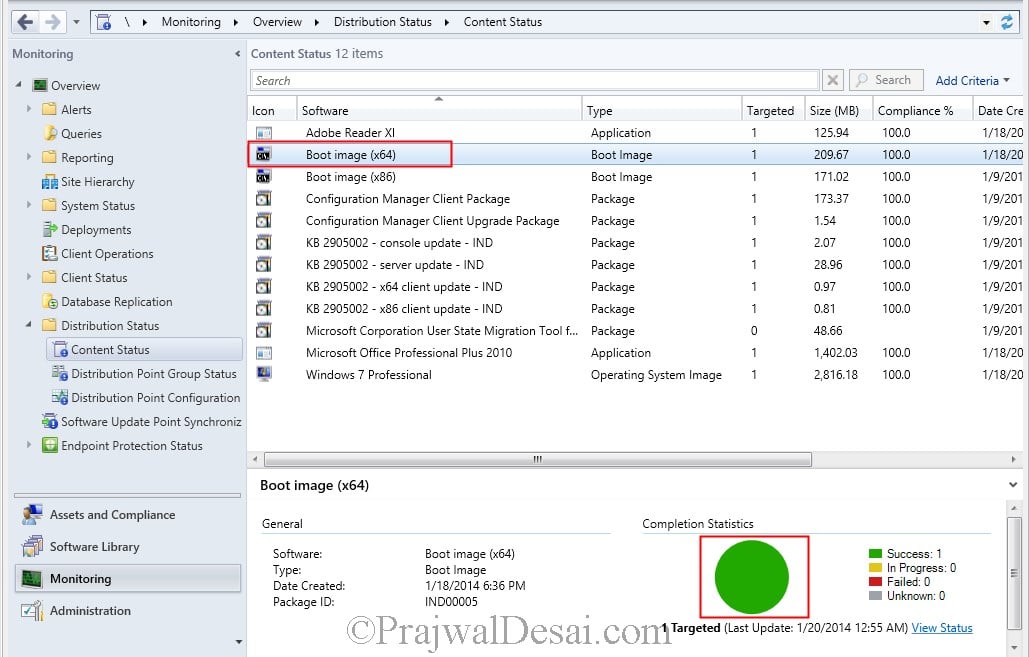The height and width of the screenshot is (657, 1029).
Task: Click the green completion statistics pie chart
Action: coord(751,577)
